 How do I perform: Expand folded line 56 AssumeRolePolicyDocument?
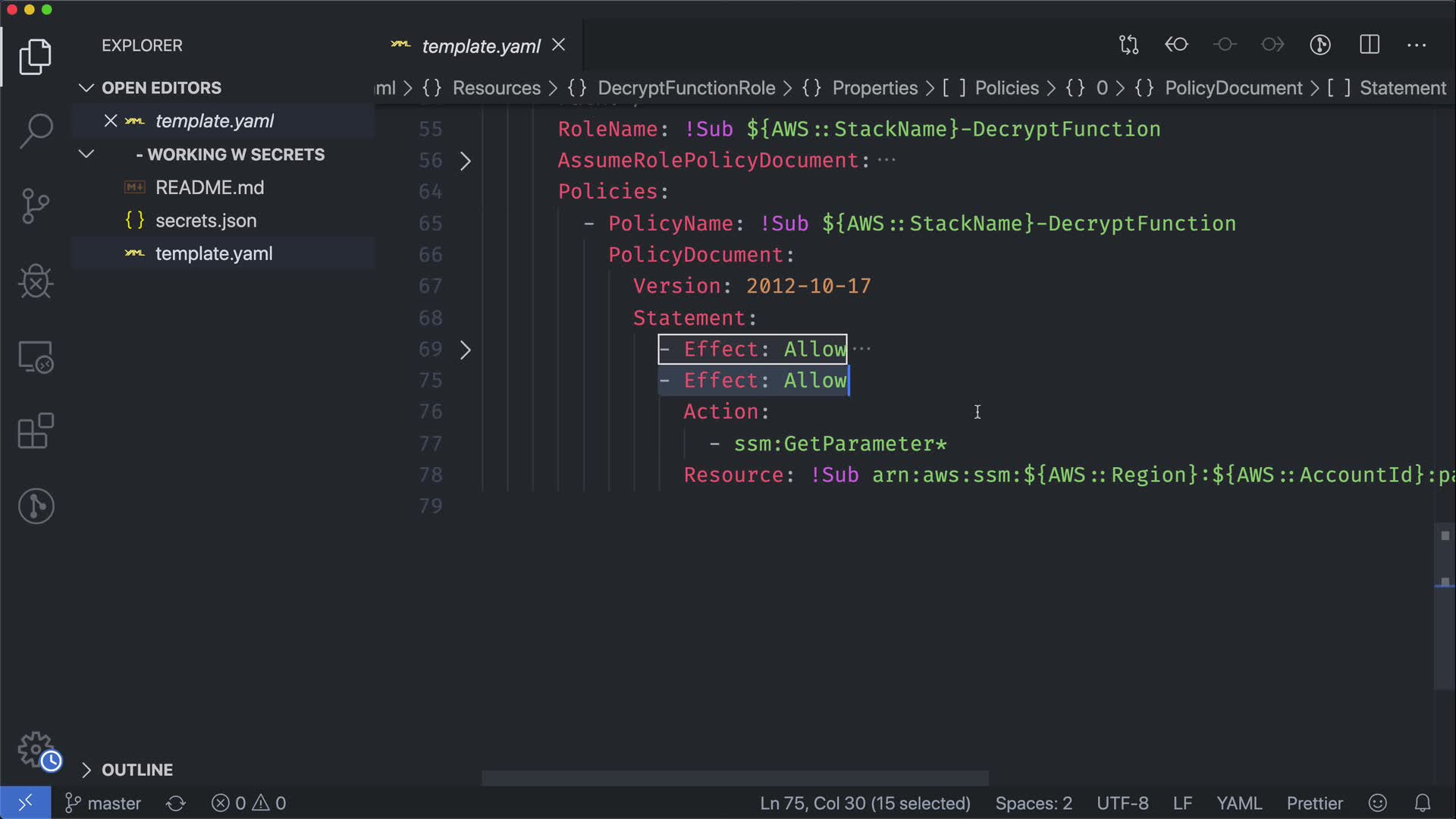(x=466, y=161)
